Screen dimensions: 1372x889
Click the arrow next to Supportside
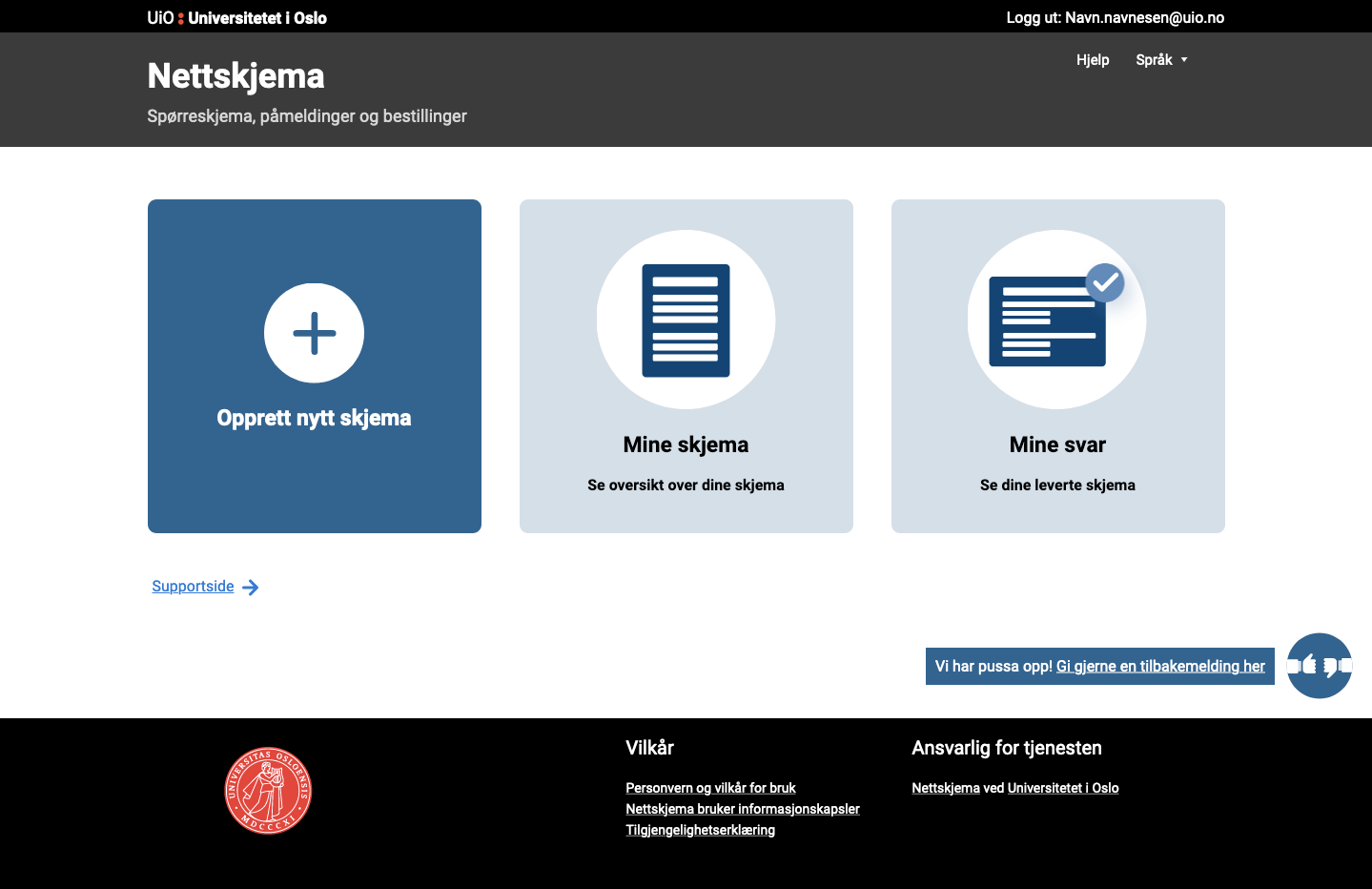pos(251,588)
